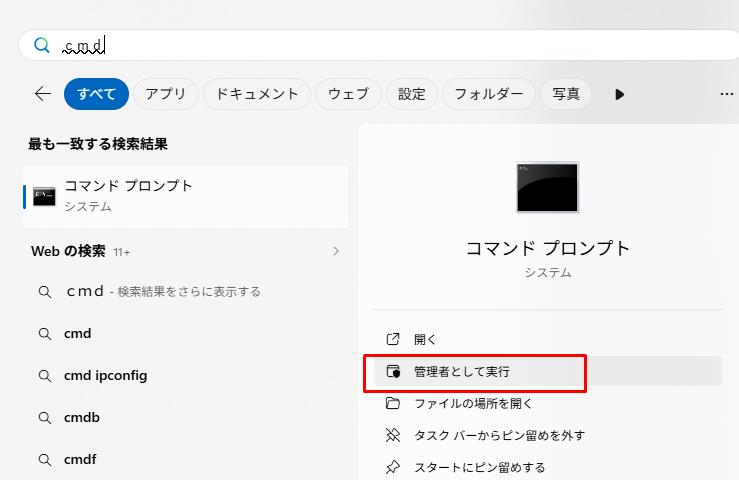Click the play arrow to show more filters
This screenshot has height=480, width=739.
(x=619, y=94)
